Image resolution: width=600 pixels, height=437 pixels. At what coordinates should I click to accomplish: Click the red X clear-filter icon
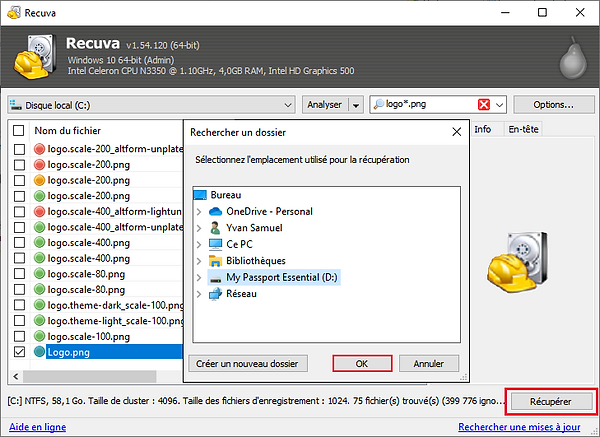tap(484, 104)
